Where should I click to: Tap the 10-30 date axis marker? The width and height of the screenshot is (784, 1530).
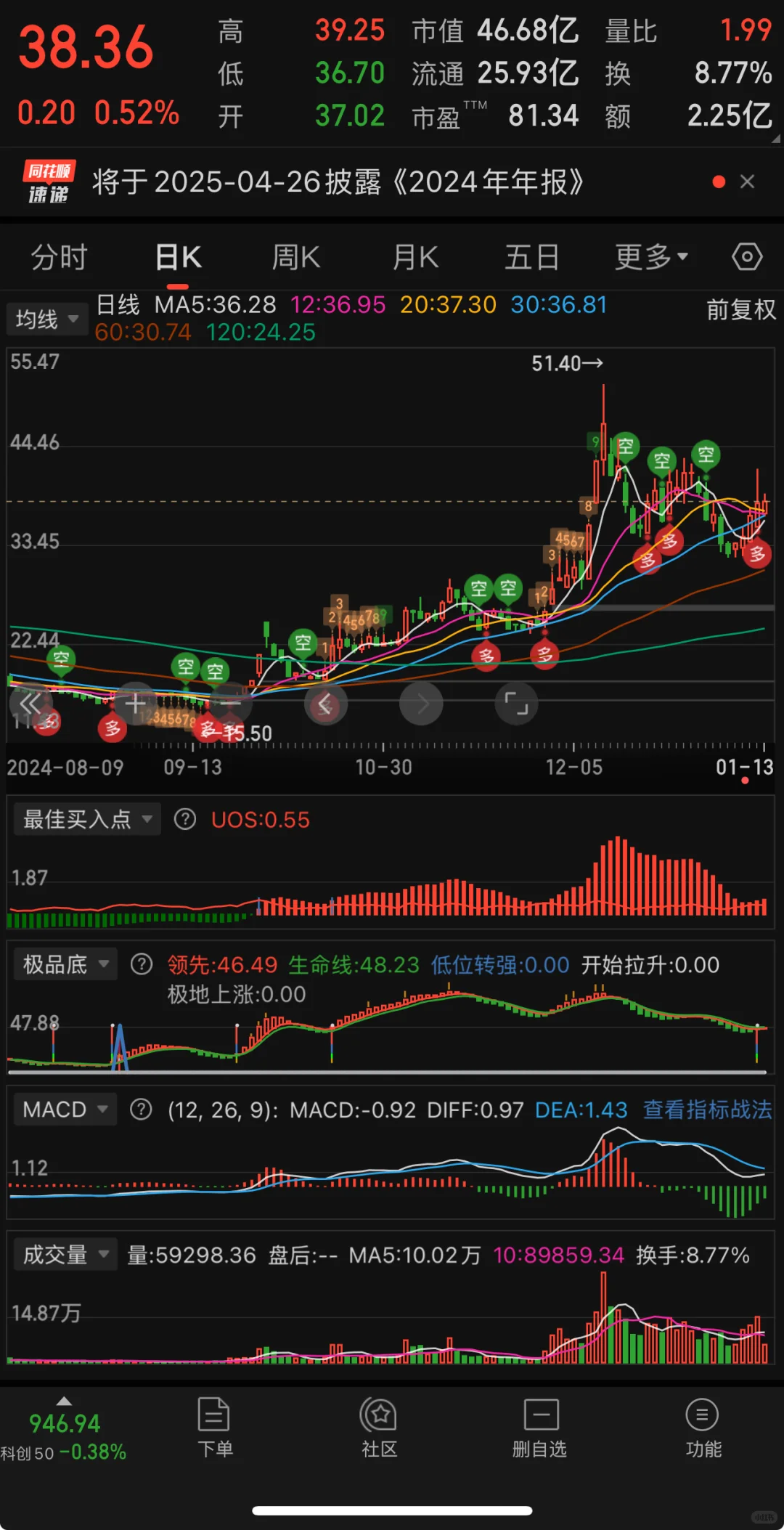point(383,767)
